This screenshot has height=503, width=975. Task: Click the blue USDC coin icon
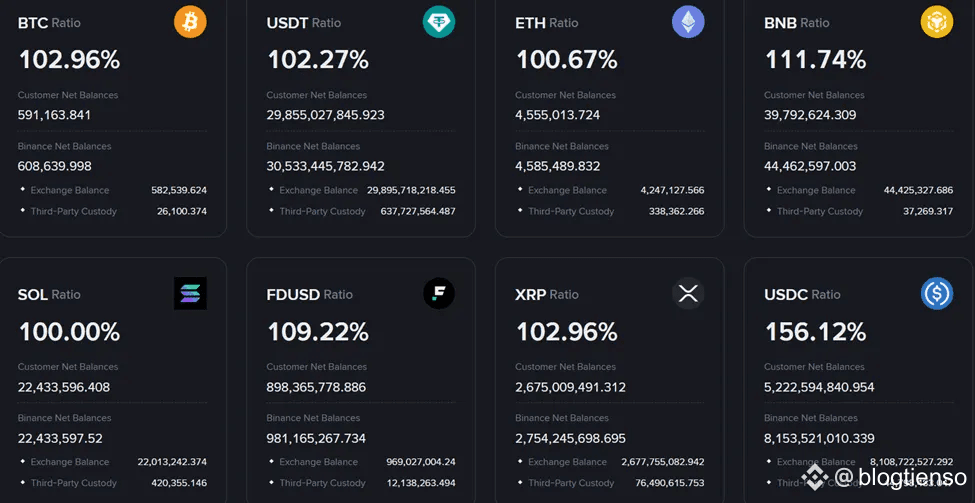tap(937, 293)
